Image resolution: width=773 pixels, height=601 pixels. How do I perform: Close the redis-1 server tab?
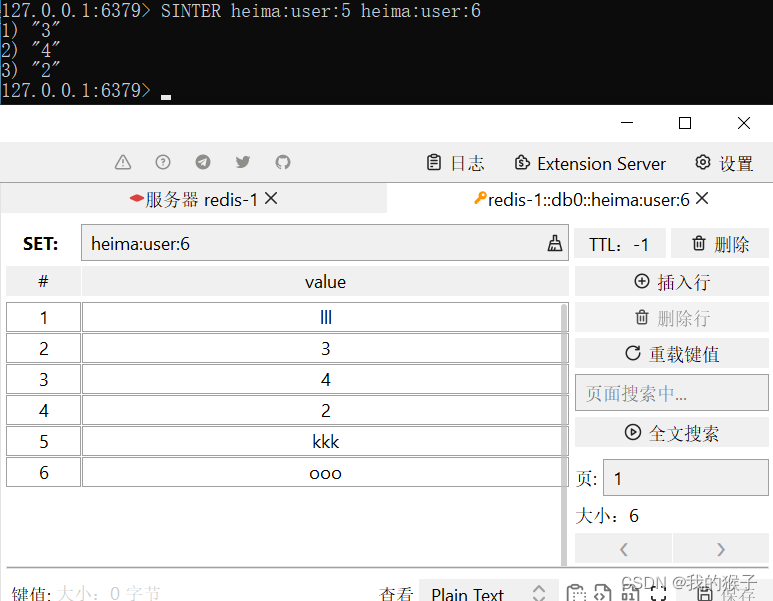(271, 198)
